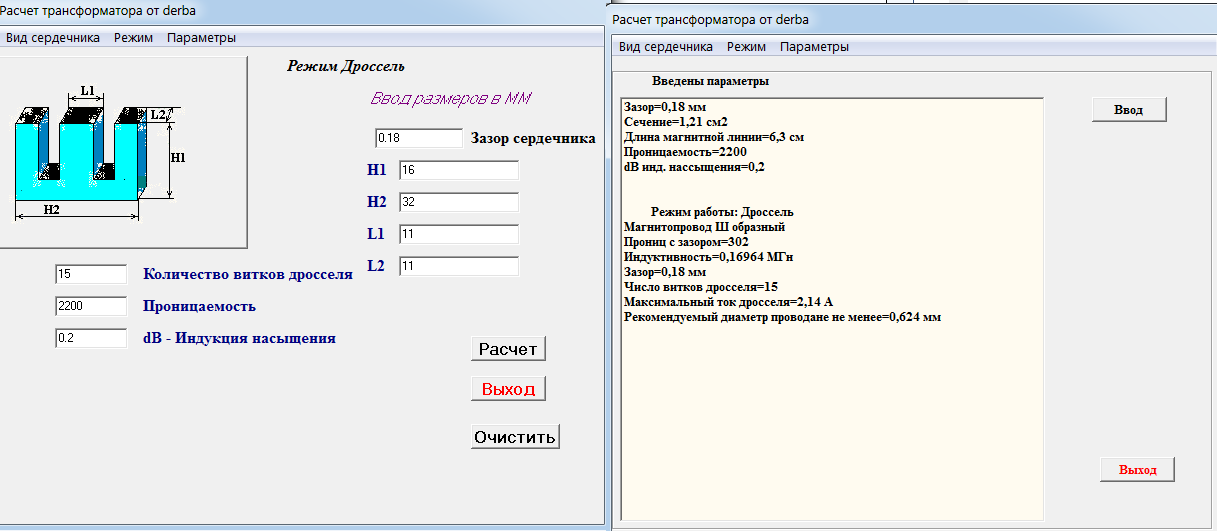Viewport: 1217px width, 531px height.
Task: Click the H2 label beside its field
Action: coord(376,203)
